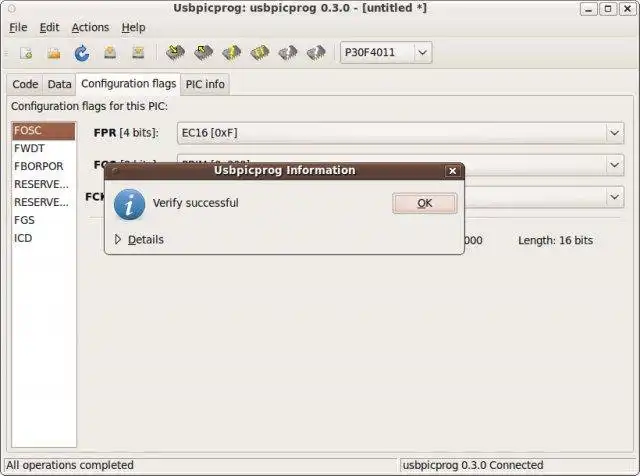The width and height of the screenshot is (640, 476).
Task: Click the Verify chip toolbar icon
Action: pyautogui.click(x=231, y=52)
